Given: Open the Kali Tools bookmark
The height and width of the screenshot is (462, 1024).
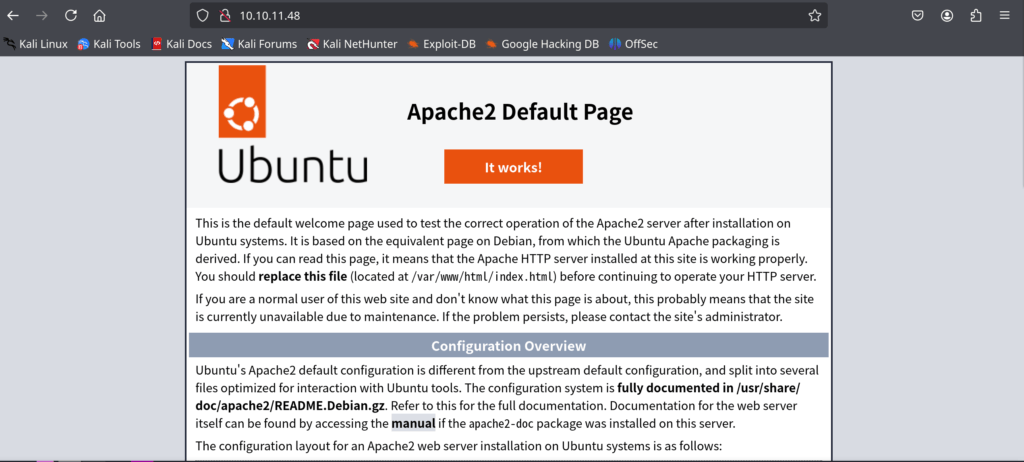Looking at the screenshot, I should click(x=109, y=44).
